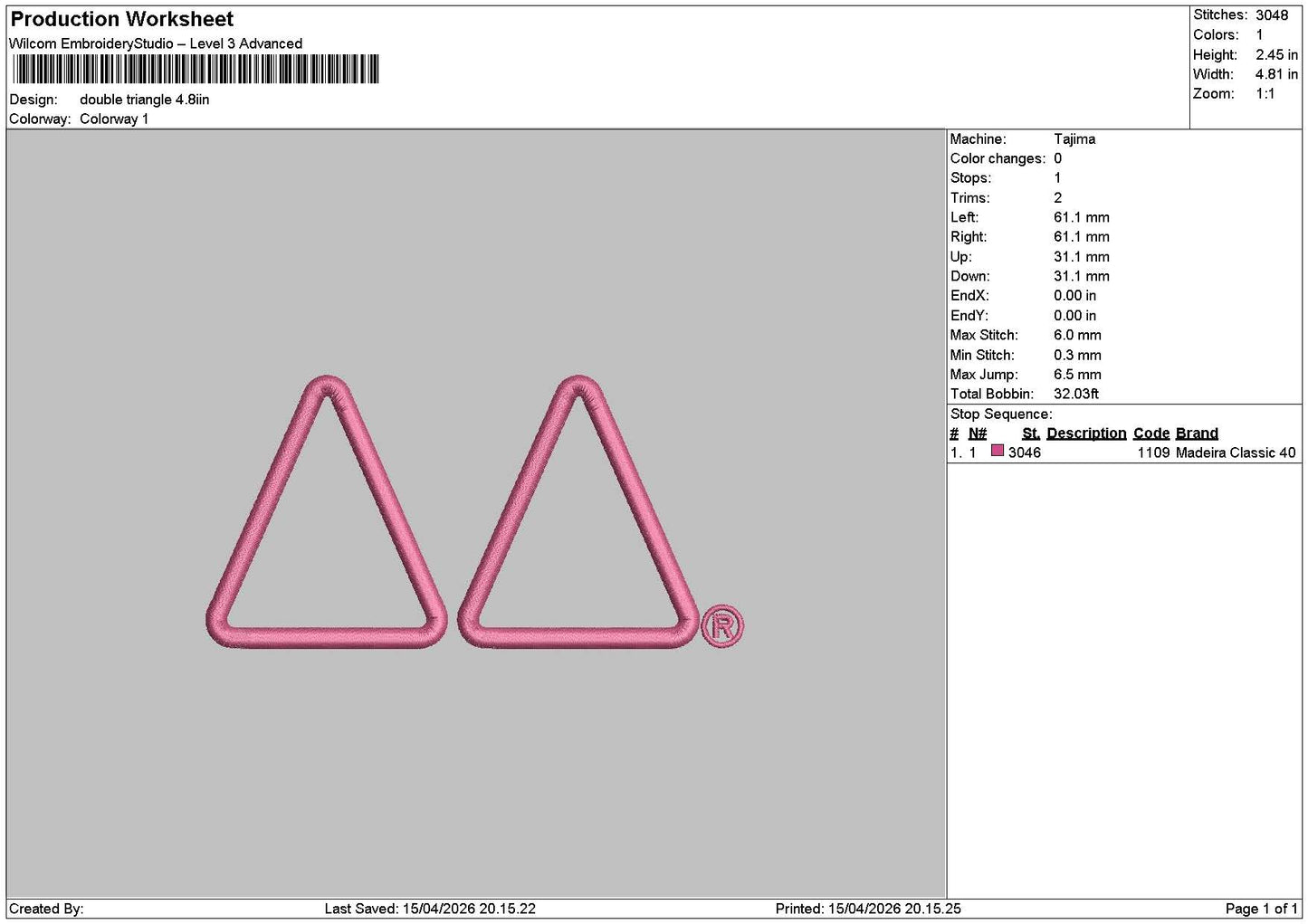The width and height of the screenshot is (1308, 924).
Task: Click the 'Last Saved: 15/04/2026 20.15.22' text
Action: click(430, 909)
